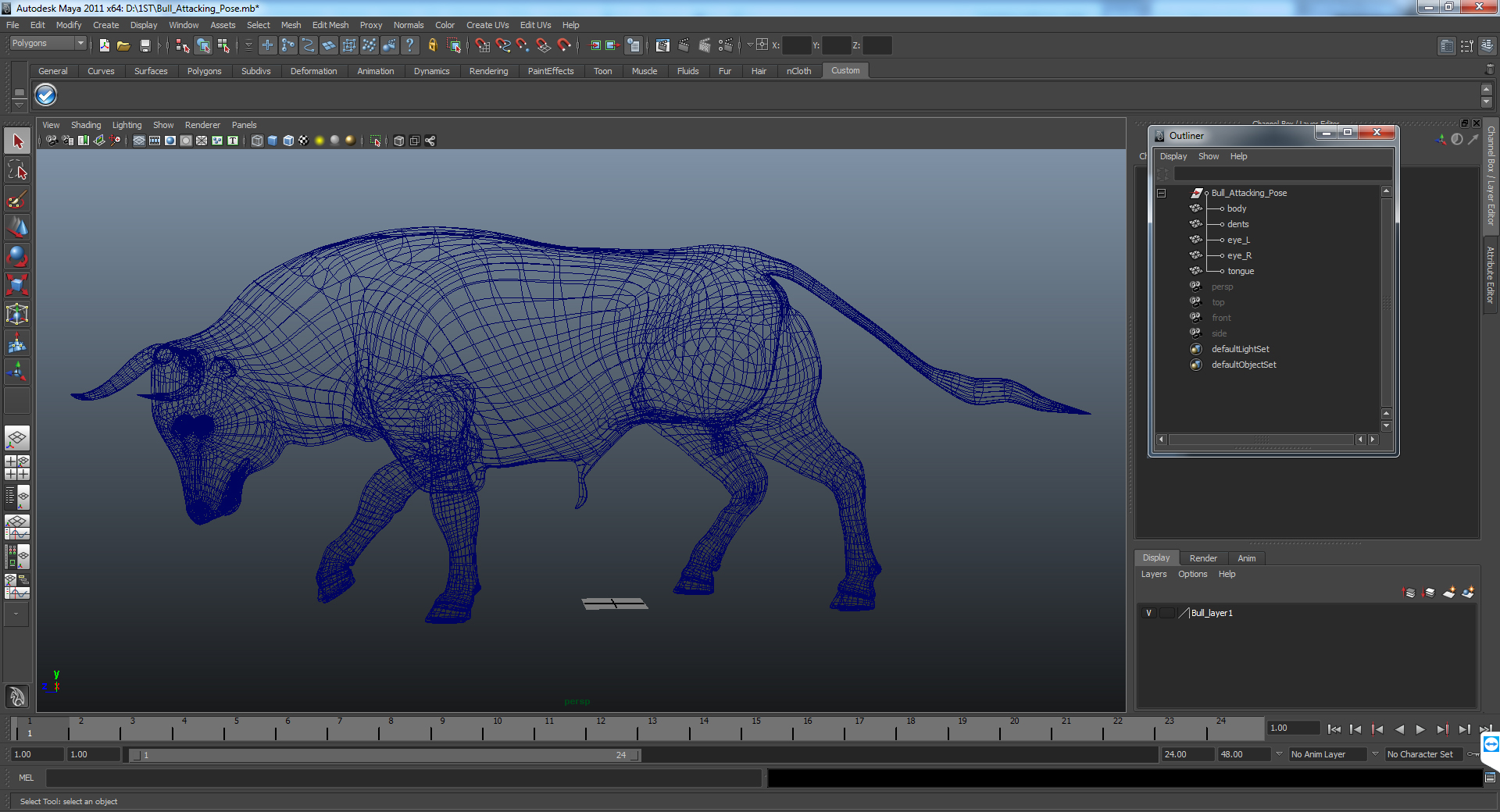1500x812 pixels.
Task: Toggle select by component type mode
Action: 223,46
